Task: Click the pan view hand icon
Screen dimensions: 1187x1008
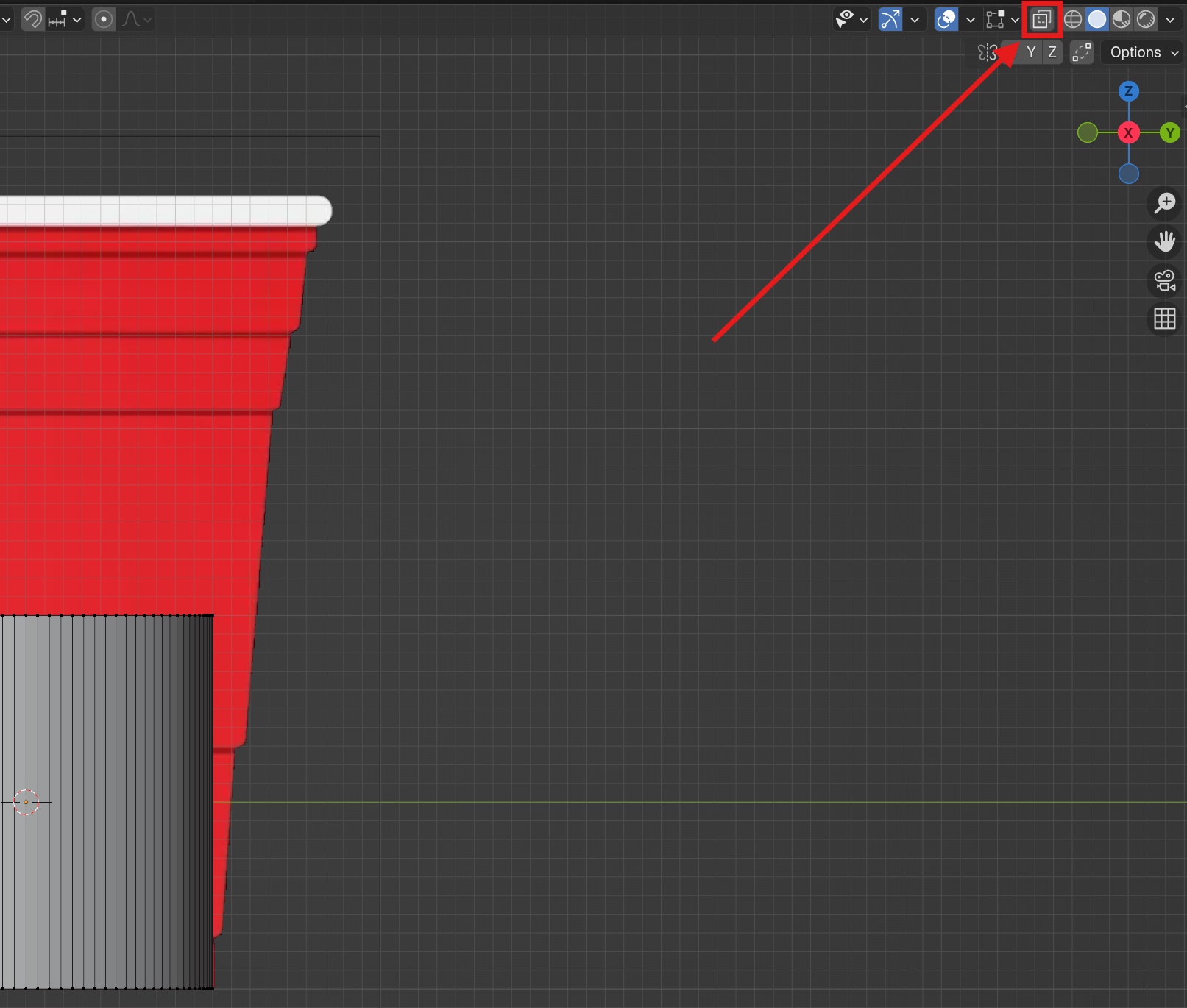Action: [1165, 241]
